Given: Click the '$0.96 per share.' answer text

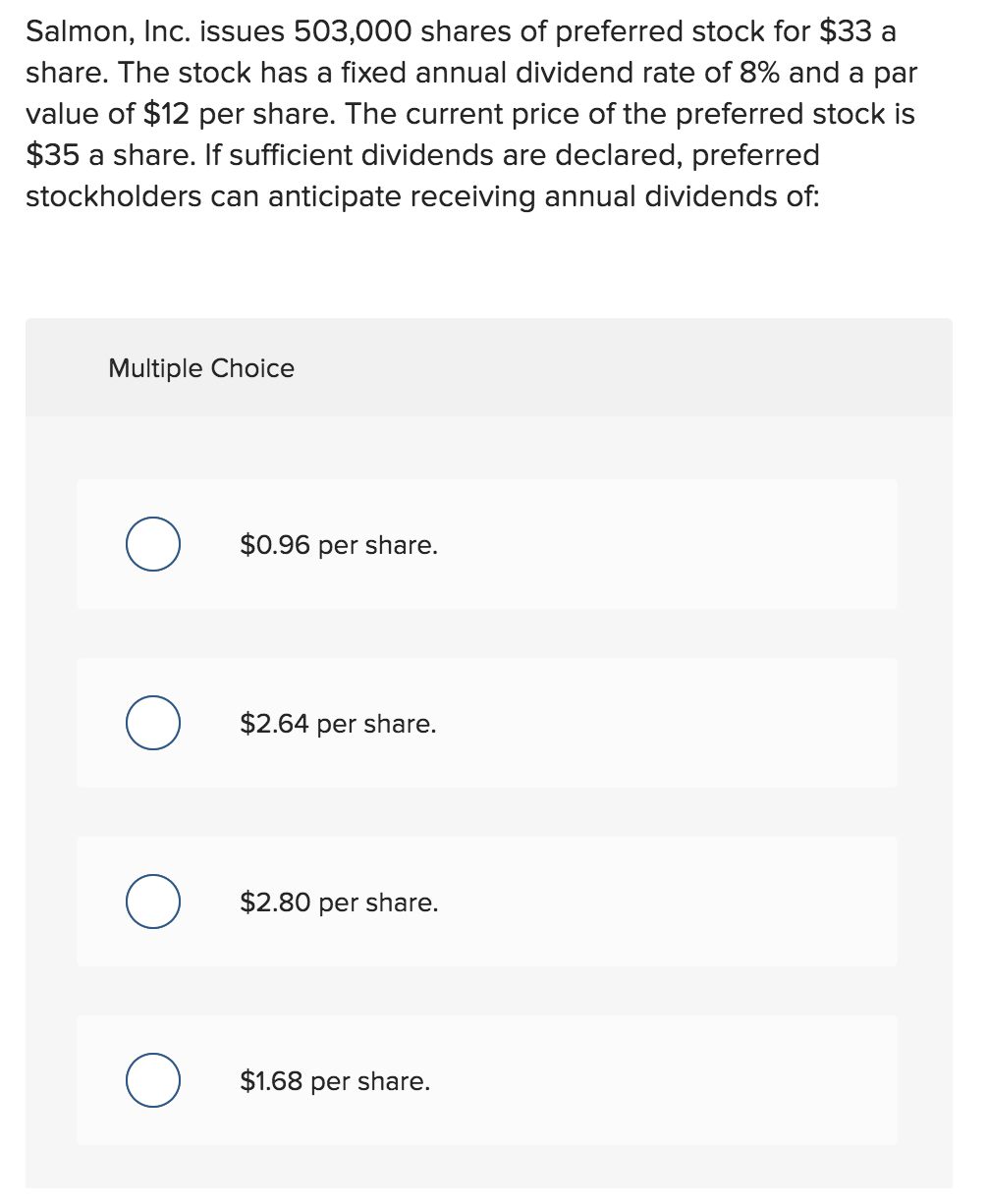Looking at the screenshot, I should coord(339,545).
